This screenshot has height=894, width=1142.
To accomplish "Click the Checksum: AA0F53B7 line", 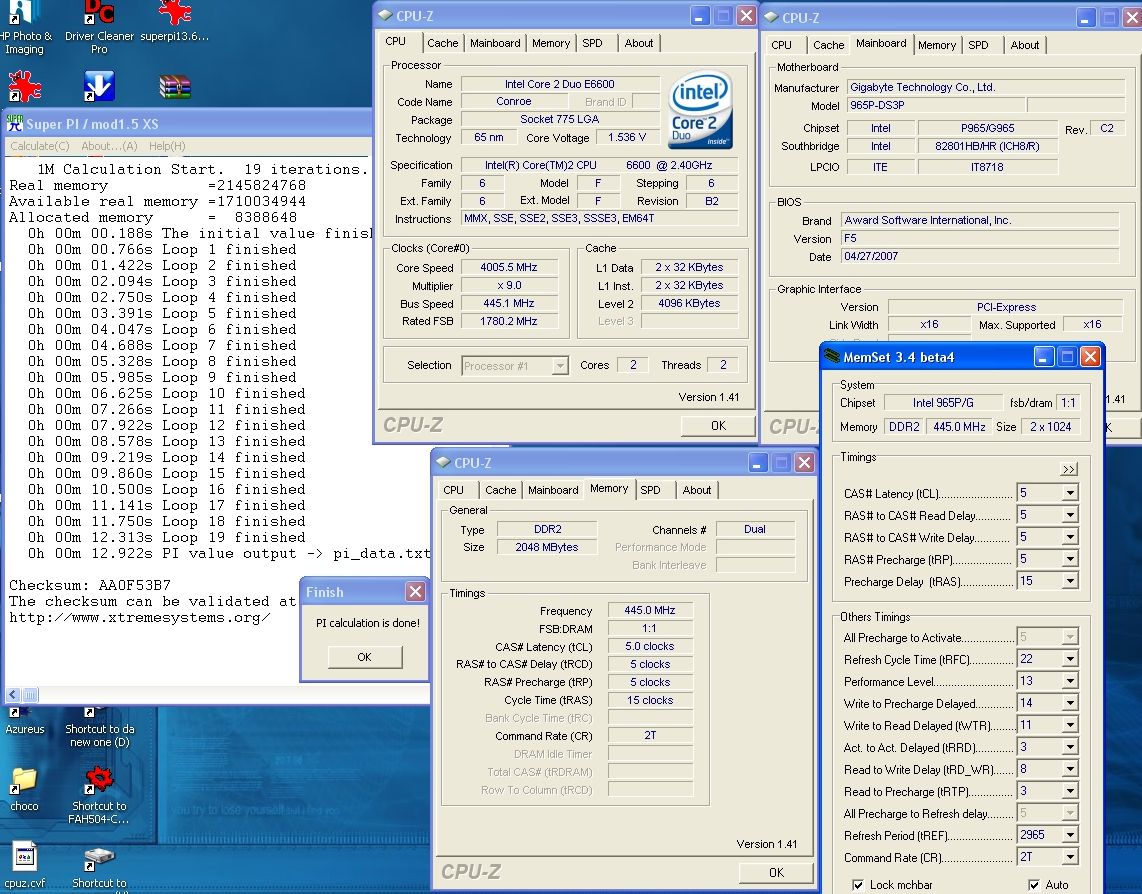I will pyautogui.click(x=90, y=585).
